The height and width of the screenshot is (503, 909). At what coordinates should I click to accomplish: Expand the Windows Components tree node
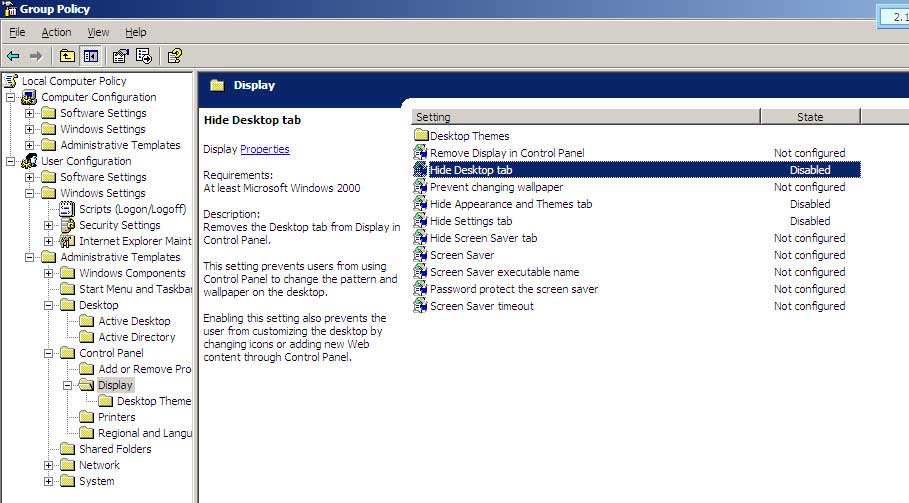(x=49, y=273)
